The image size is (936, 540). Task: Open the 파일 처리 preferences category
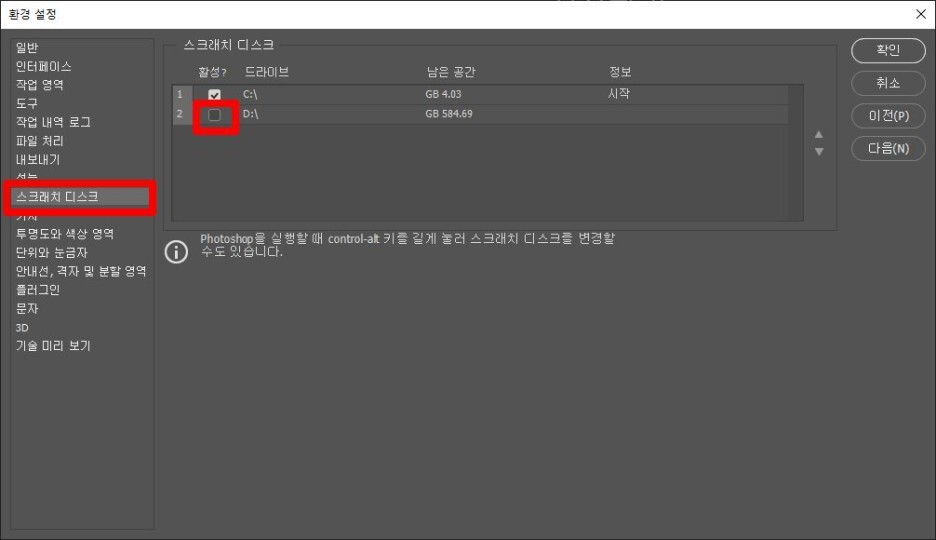[x=39, y=141]
